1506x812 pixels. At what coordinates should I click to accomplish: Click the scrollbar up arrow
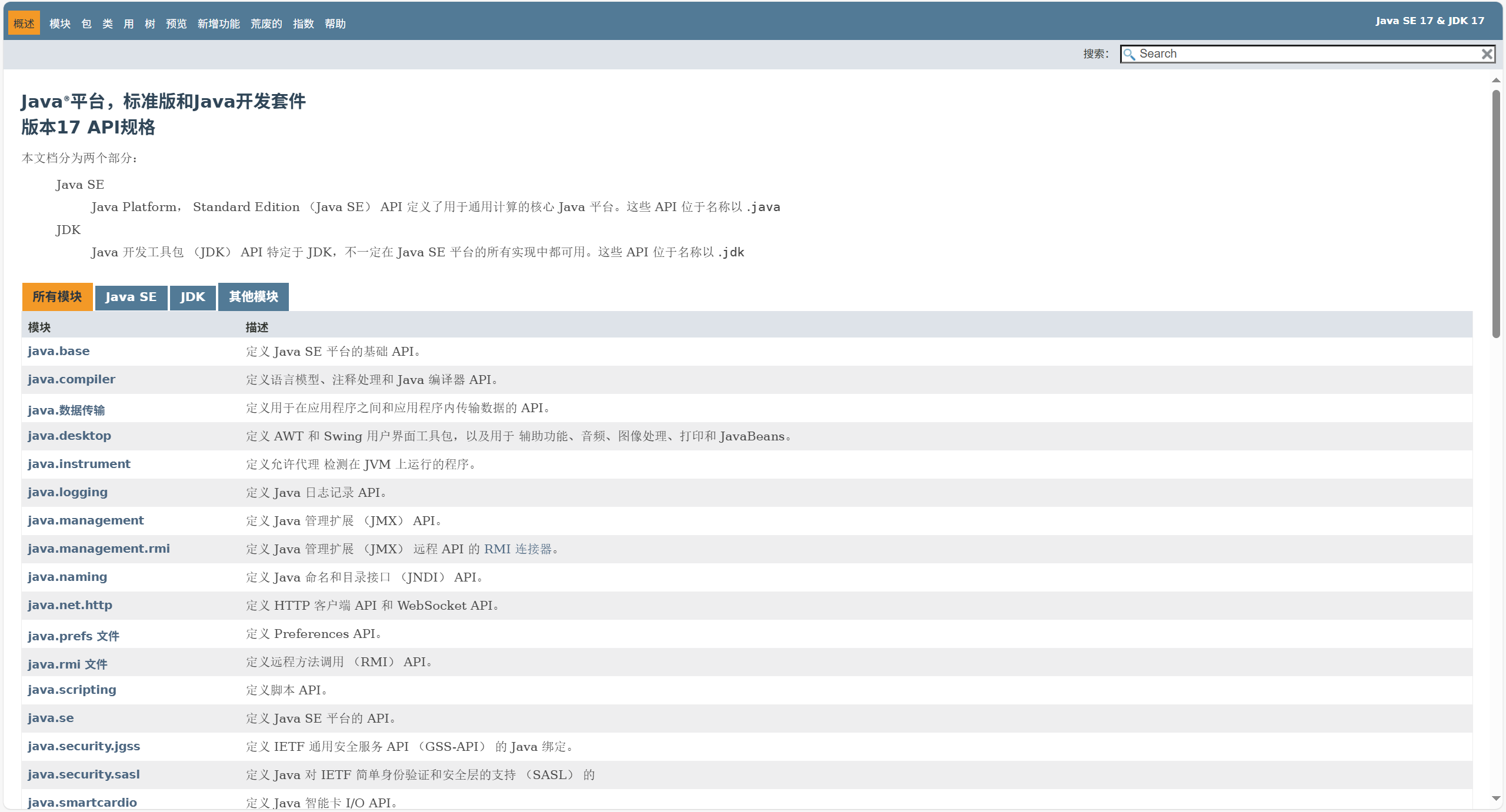coord(1496,80)
